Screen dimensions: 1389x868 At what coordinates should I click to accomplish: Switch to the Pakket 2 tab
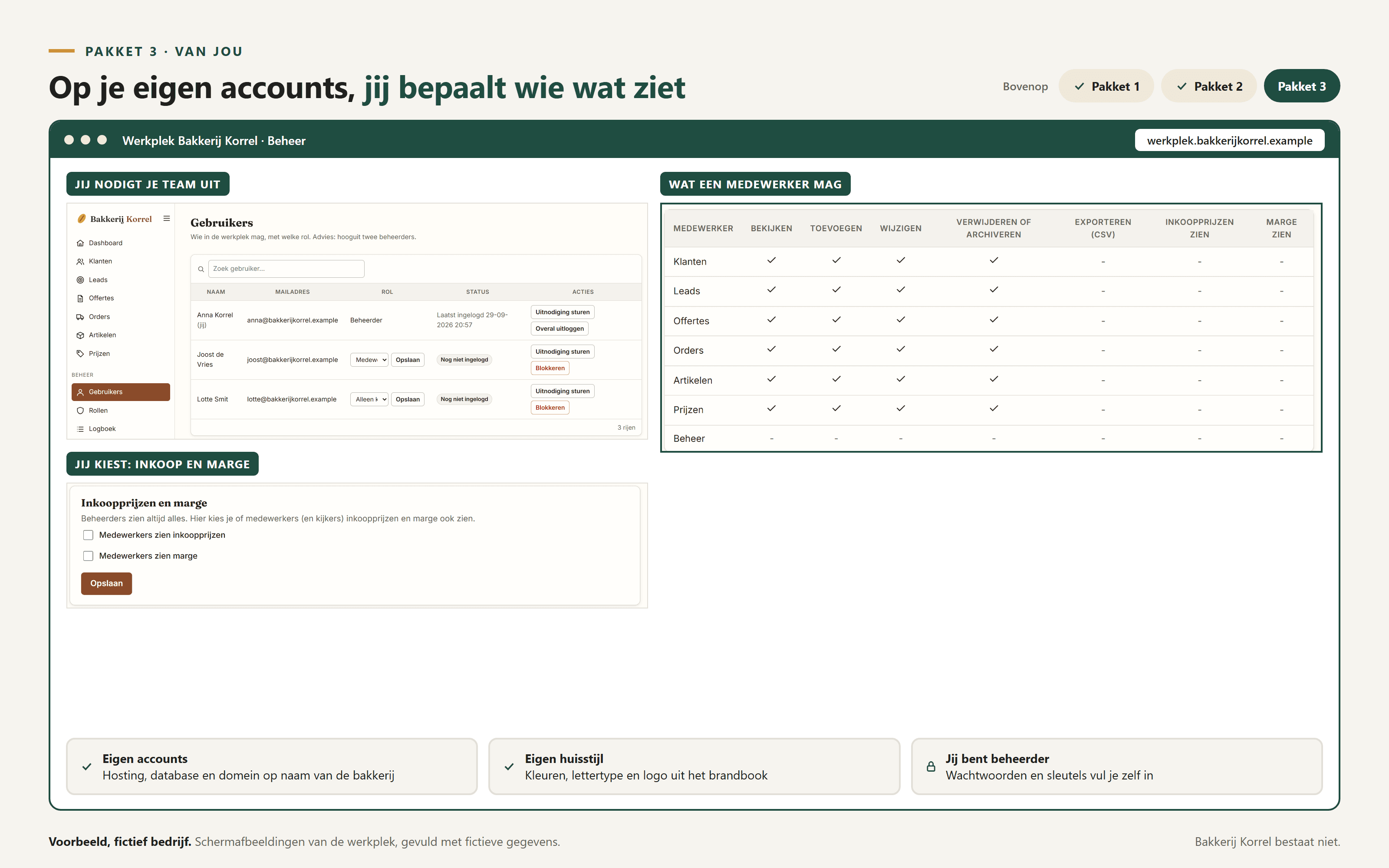coord(1209,86)
